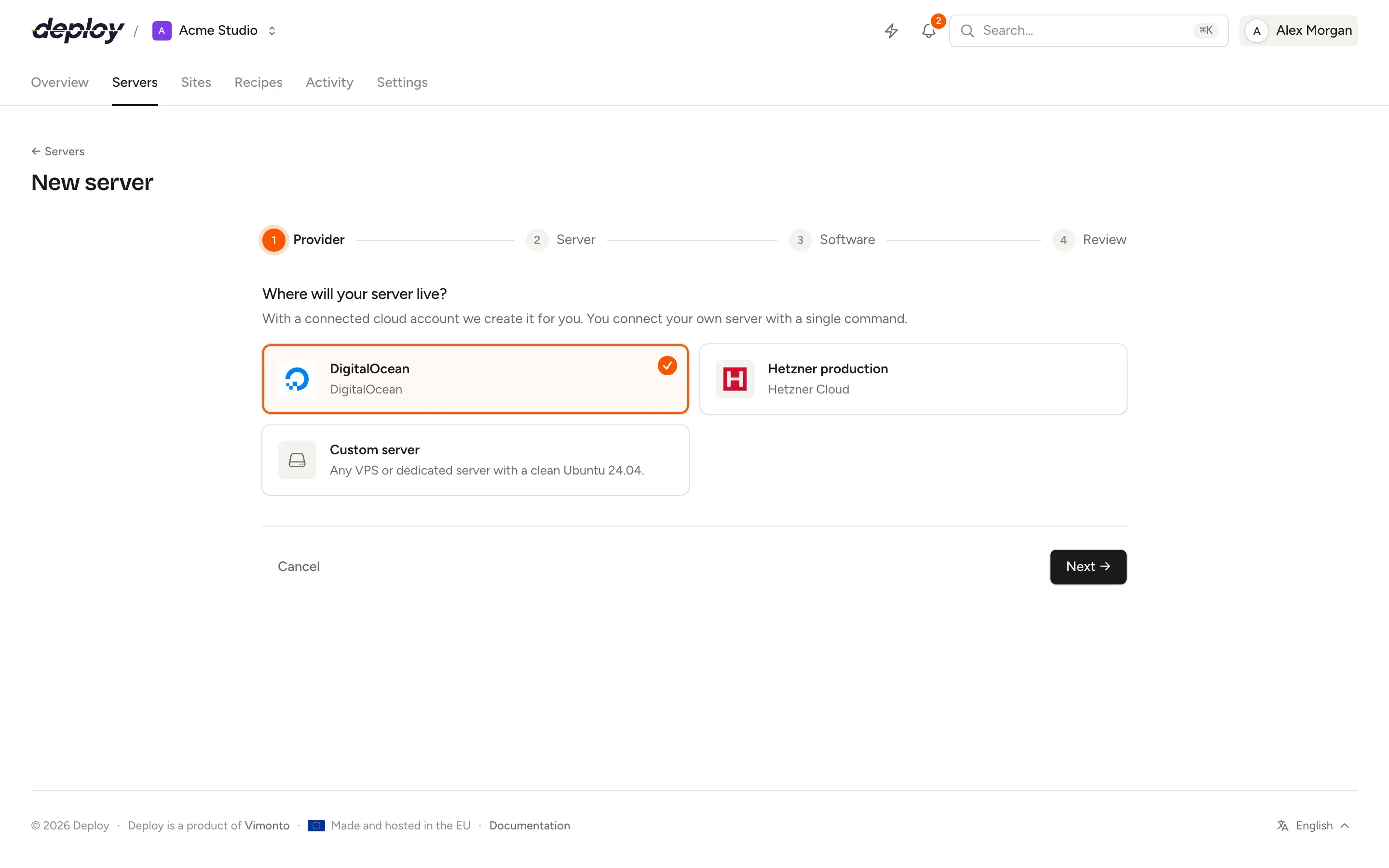Viewport: 1389px width, 868px height.
Task: Open the Recipes tab
Action: [259, 82]
